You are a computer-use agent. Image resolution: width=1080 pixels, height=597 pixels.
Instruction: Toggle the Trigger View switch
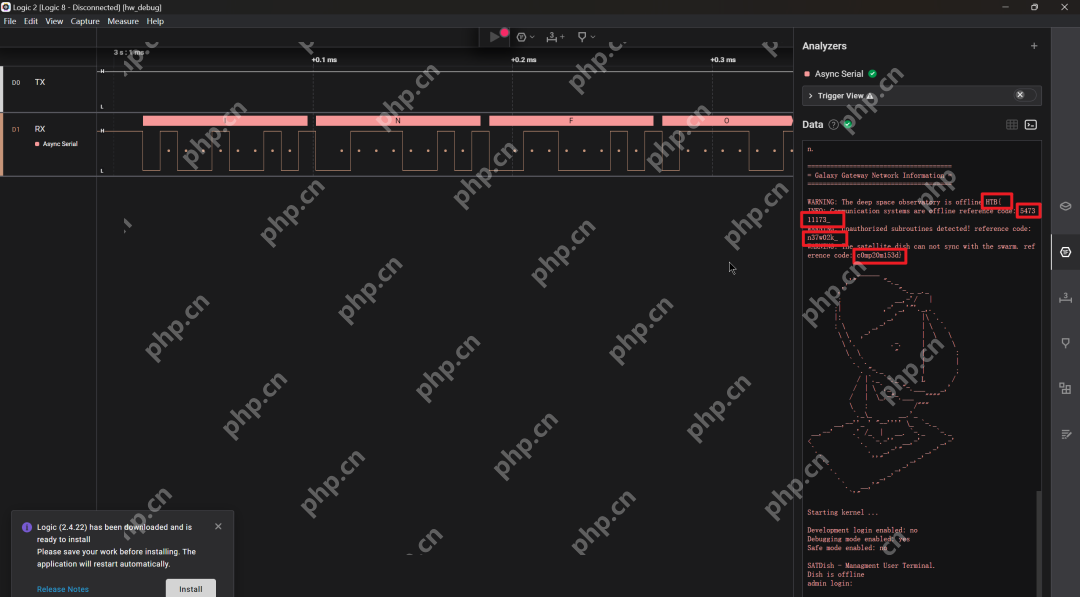1025,95
